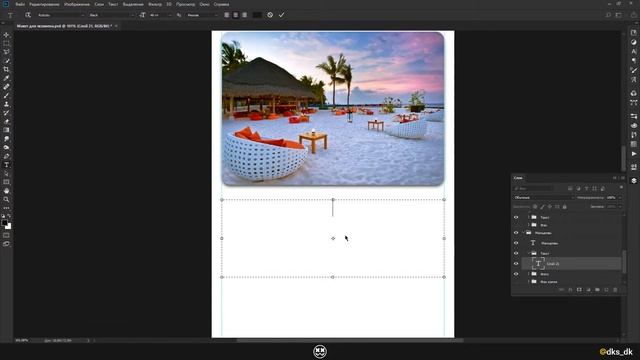Image resolution: width=640 pixels, height=360 pixels.
Task: Open the Справка menu
Action: coord(221,4)
